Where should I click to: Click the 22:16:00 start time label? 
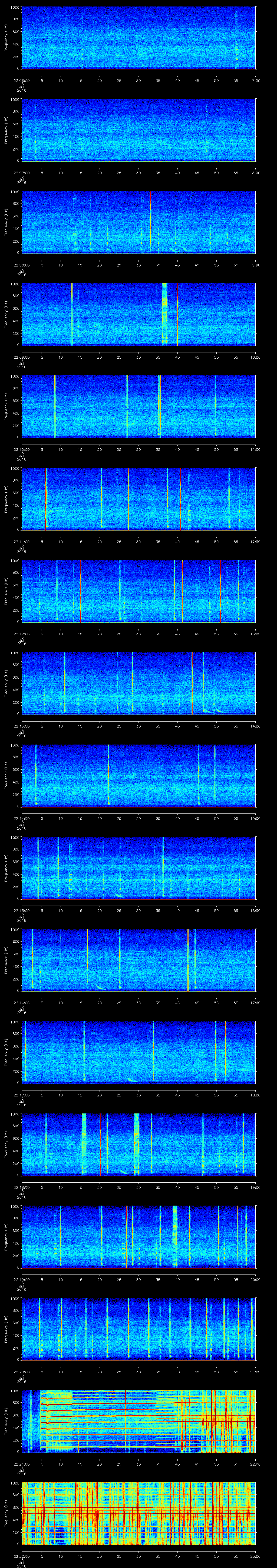click(21, 1003)
